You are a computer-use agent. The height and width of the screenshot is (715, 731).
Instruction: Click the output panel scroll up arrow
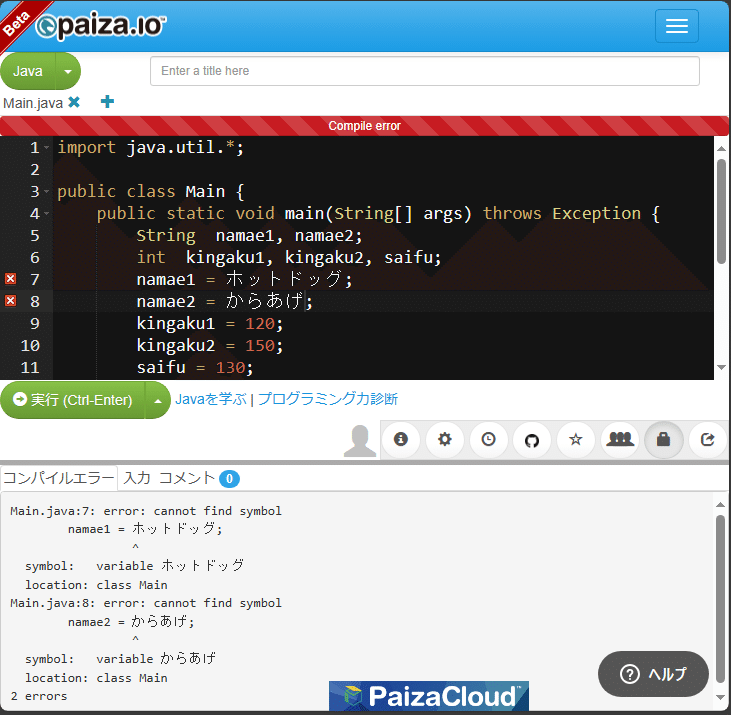point(720,504)
